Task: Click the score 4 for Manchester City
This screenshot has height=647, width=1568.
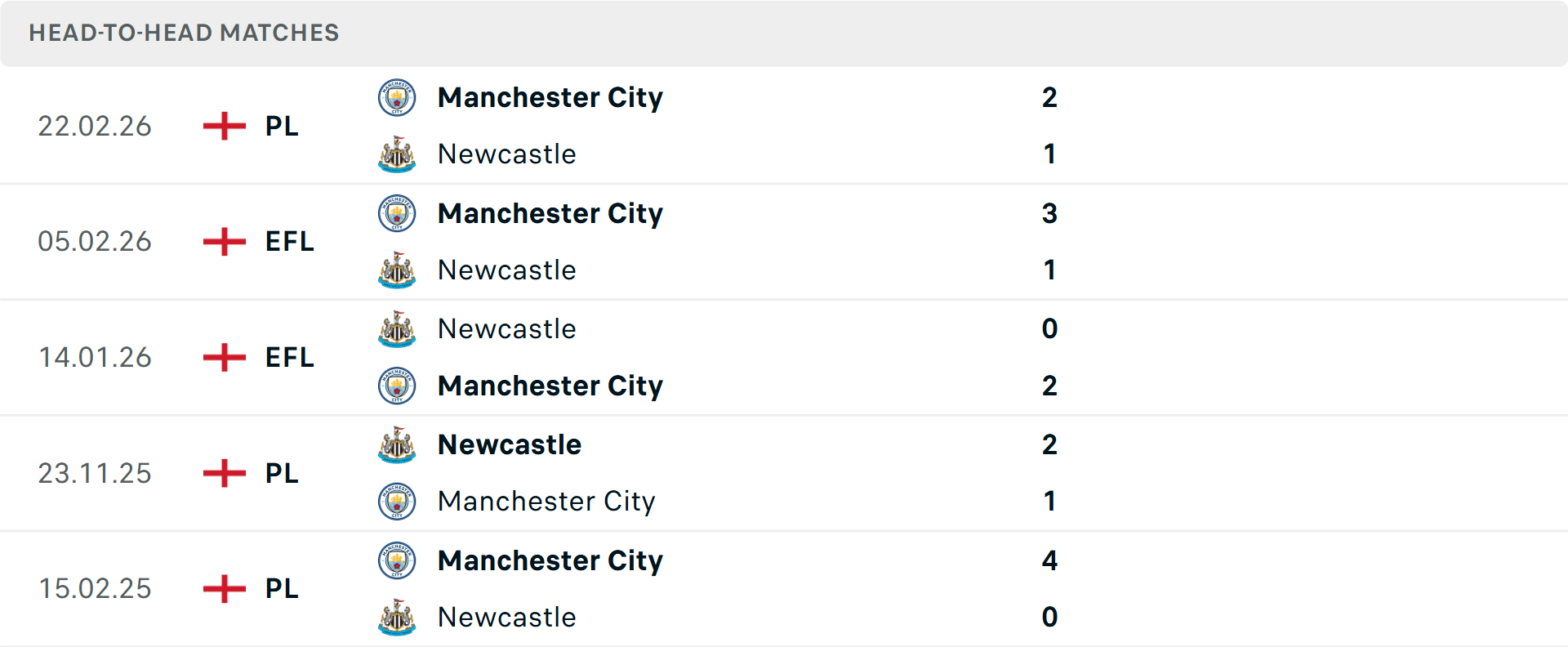Action: pyautogui.click(x=1050, y=561)
